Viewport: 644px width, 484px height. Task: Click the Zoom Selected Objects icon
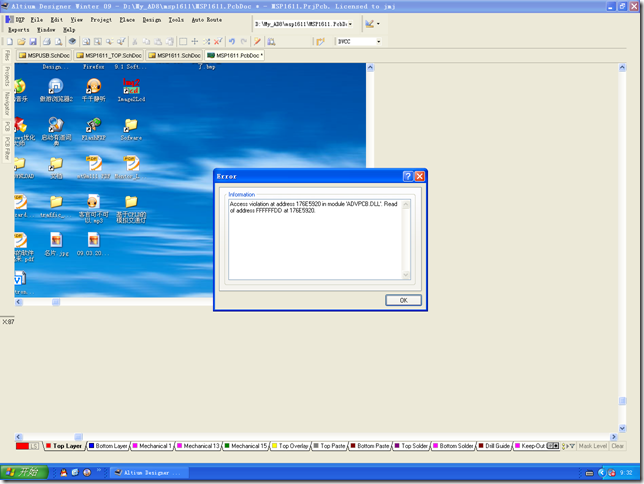point(109,41)
